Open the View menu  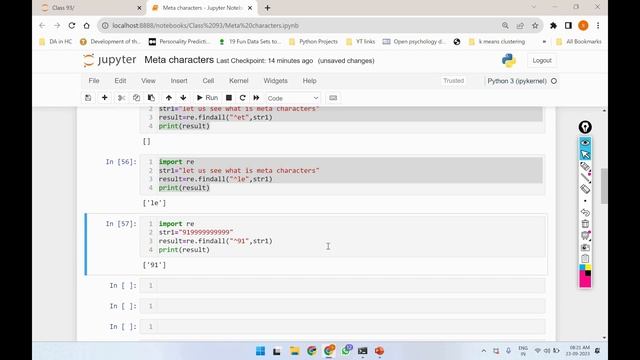[148, 81]
